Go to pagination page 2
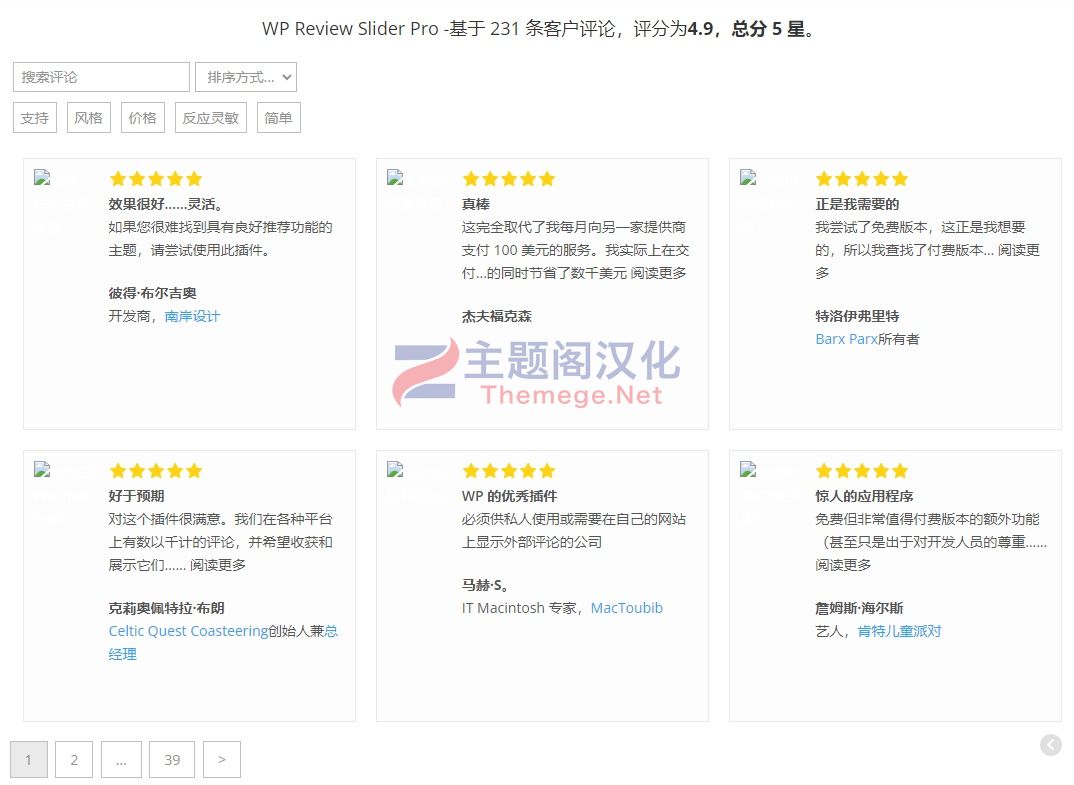1074x785 pixels. [74, 759]
